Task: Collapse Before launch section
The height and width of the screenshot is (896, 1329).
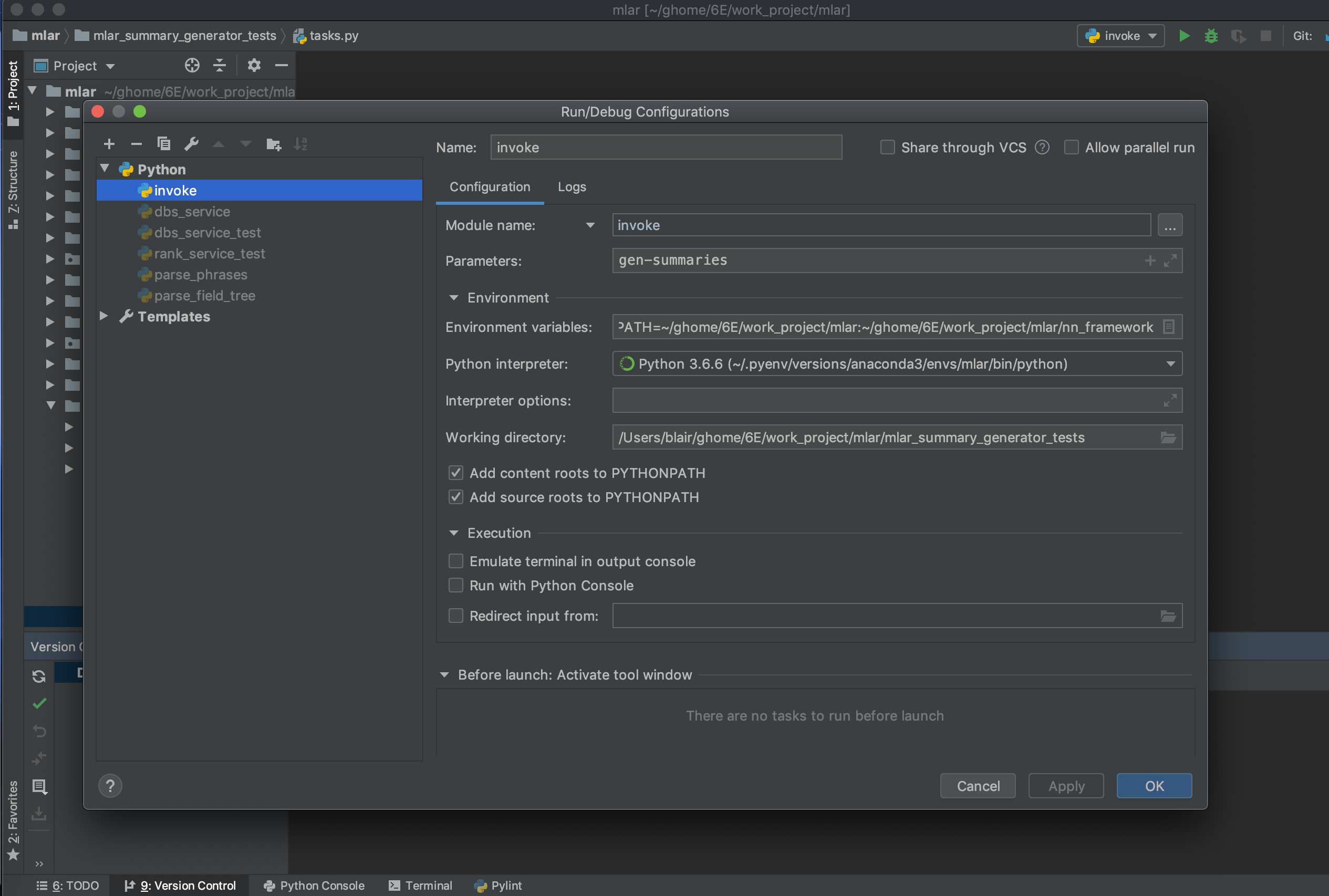Action: pos(444,675)
